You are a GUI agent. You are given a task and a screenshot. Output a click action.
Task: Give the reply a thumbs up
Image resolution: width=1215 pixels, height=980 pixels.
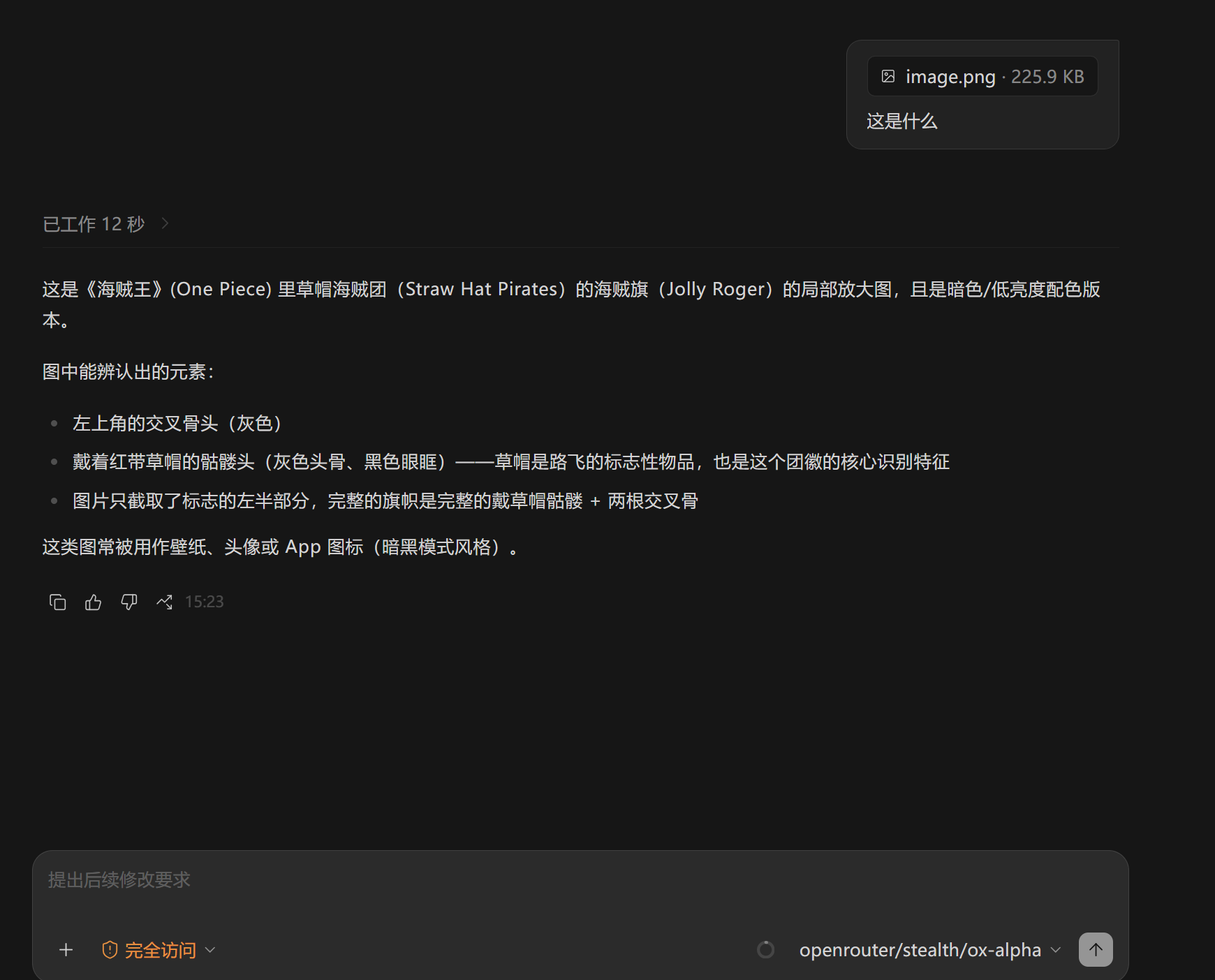pyautogui.click(x=94, y=602)
